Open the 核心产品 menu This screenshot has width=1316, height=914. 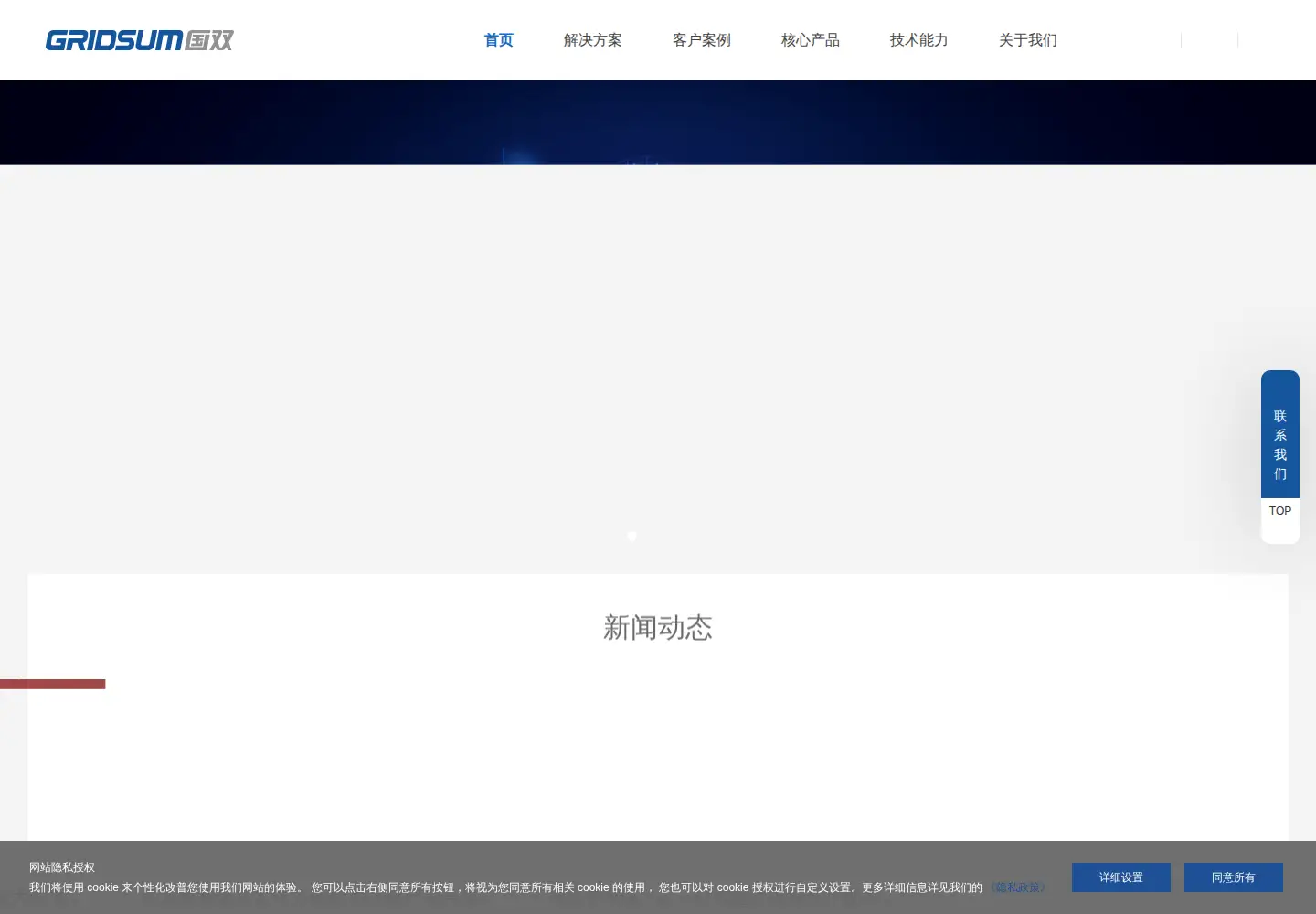point(811,40)
